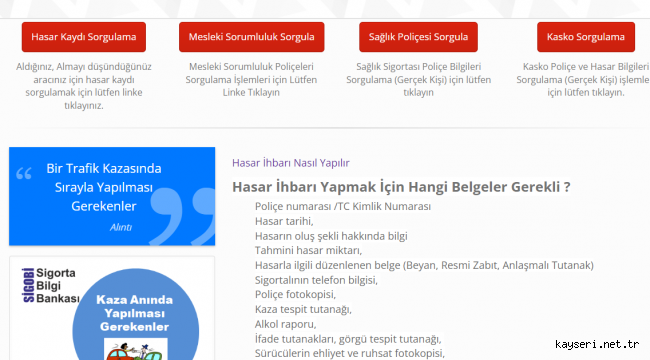Click the opening quotation mark icon
This screenshot has width=650, height=360.
click(24, 173)
